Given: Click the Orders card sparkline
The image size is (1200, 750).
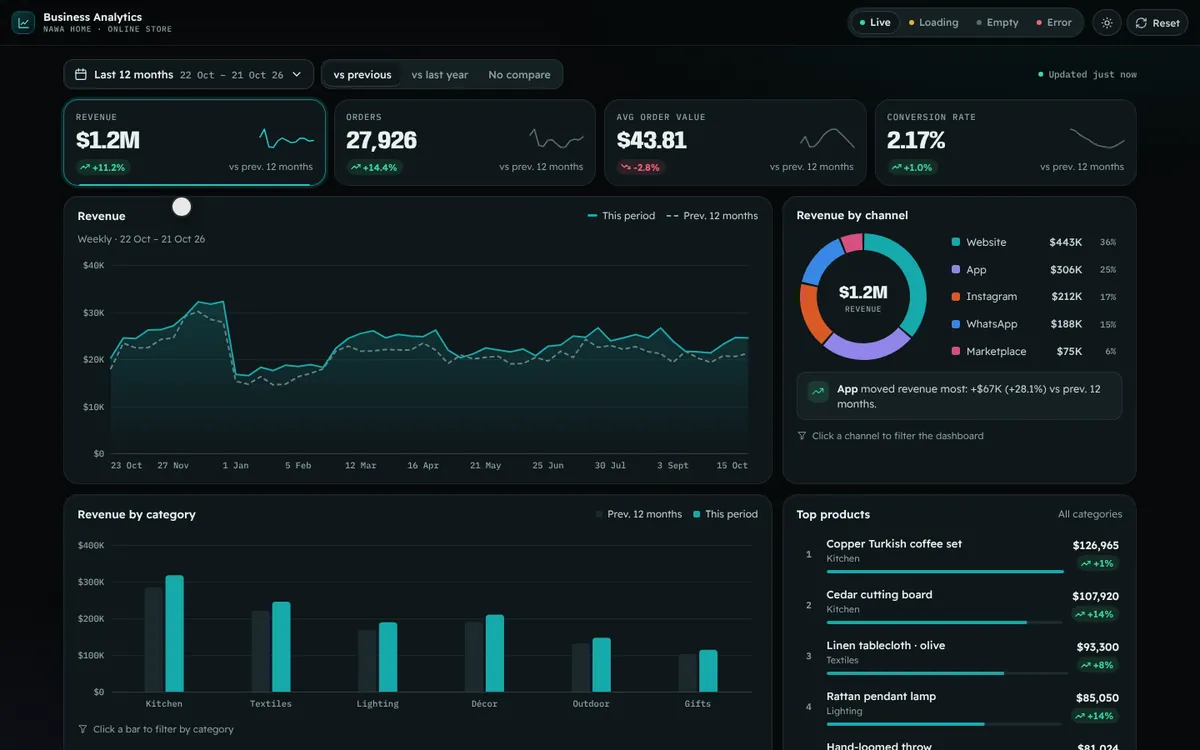Looking at the screenshot, I should (x=557, y=138).
